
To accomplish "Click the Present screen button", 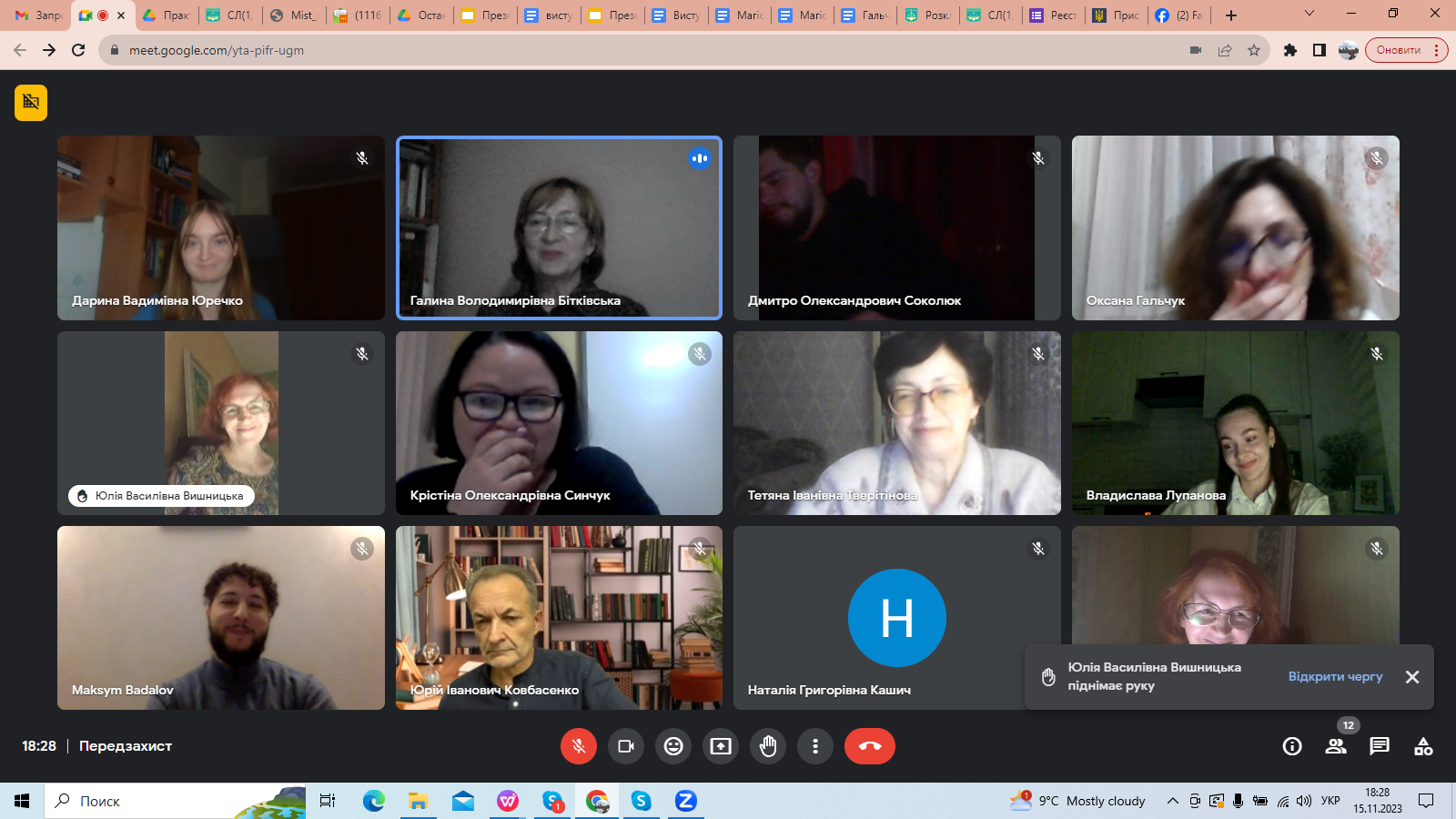I will (721, 746).
